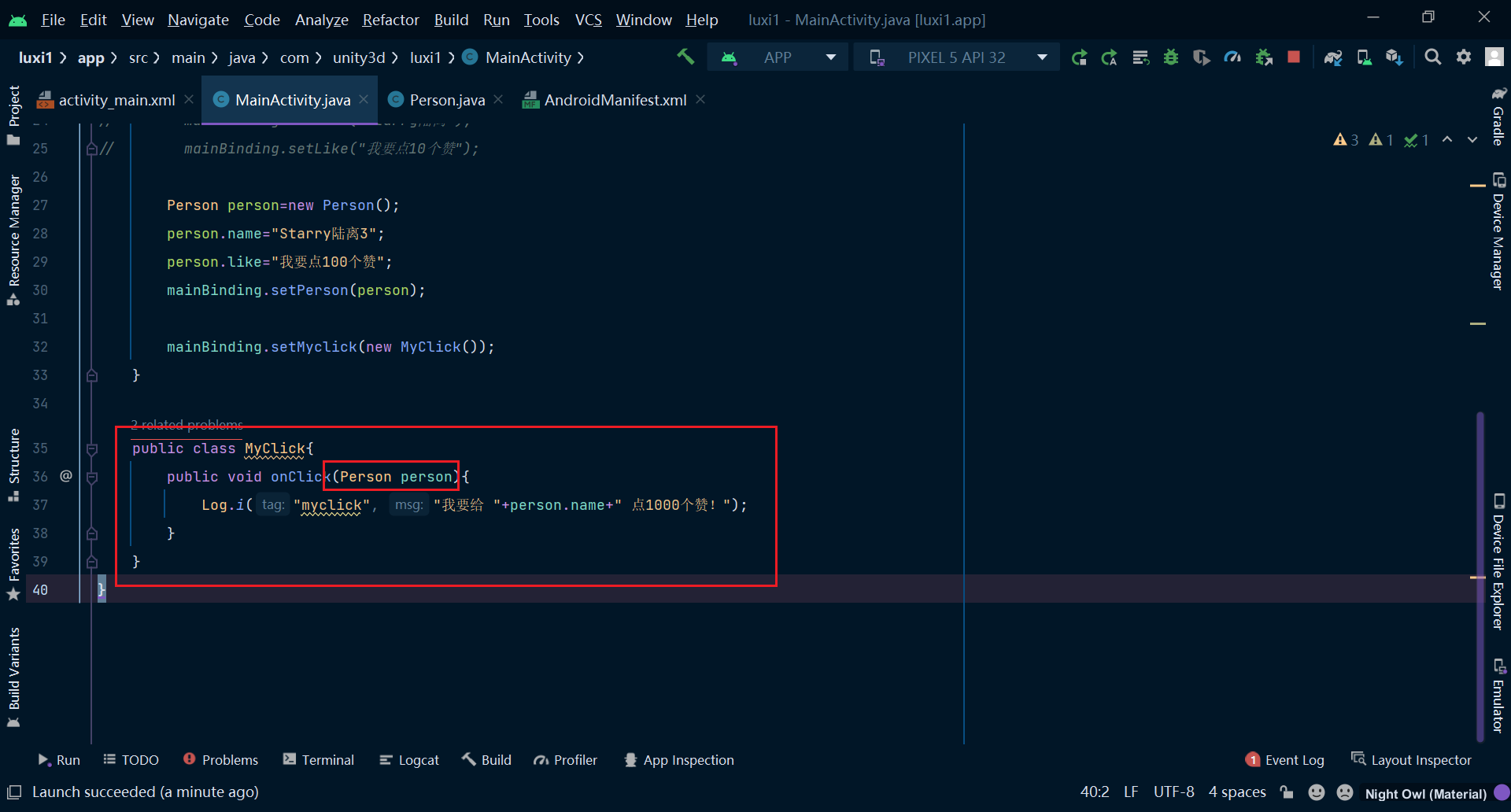
Task: Open the Run tool window button
Action: tap(59, 760)
